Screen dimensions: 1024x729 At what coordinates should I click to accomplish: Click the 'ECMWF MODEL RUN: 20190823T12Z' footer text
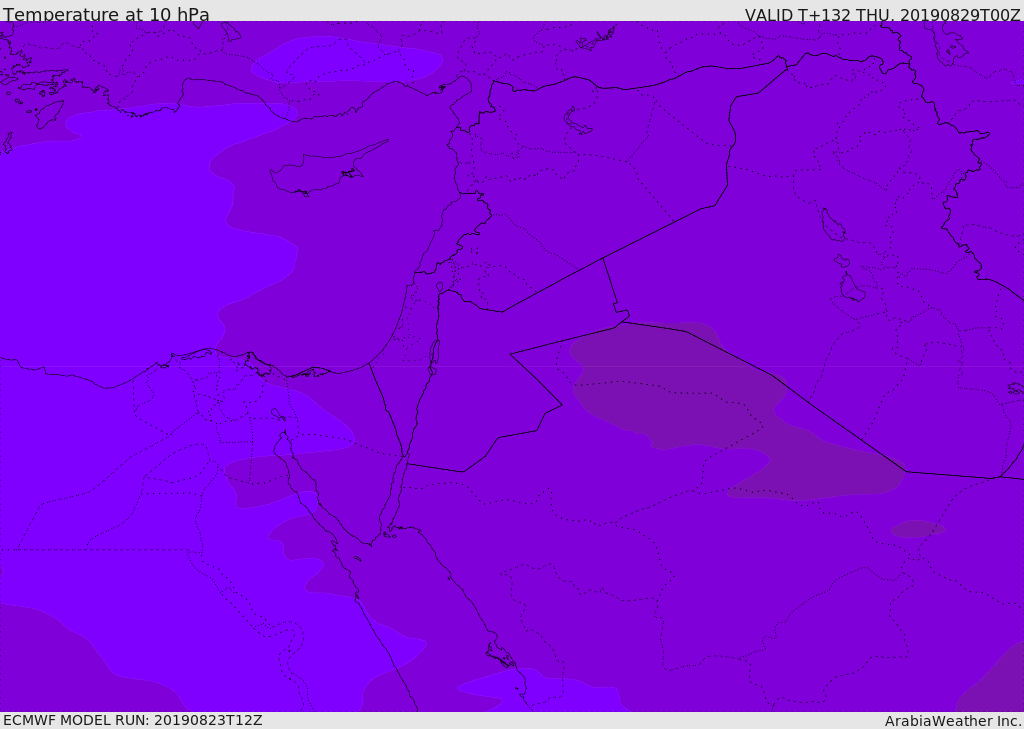pos(133,720)
